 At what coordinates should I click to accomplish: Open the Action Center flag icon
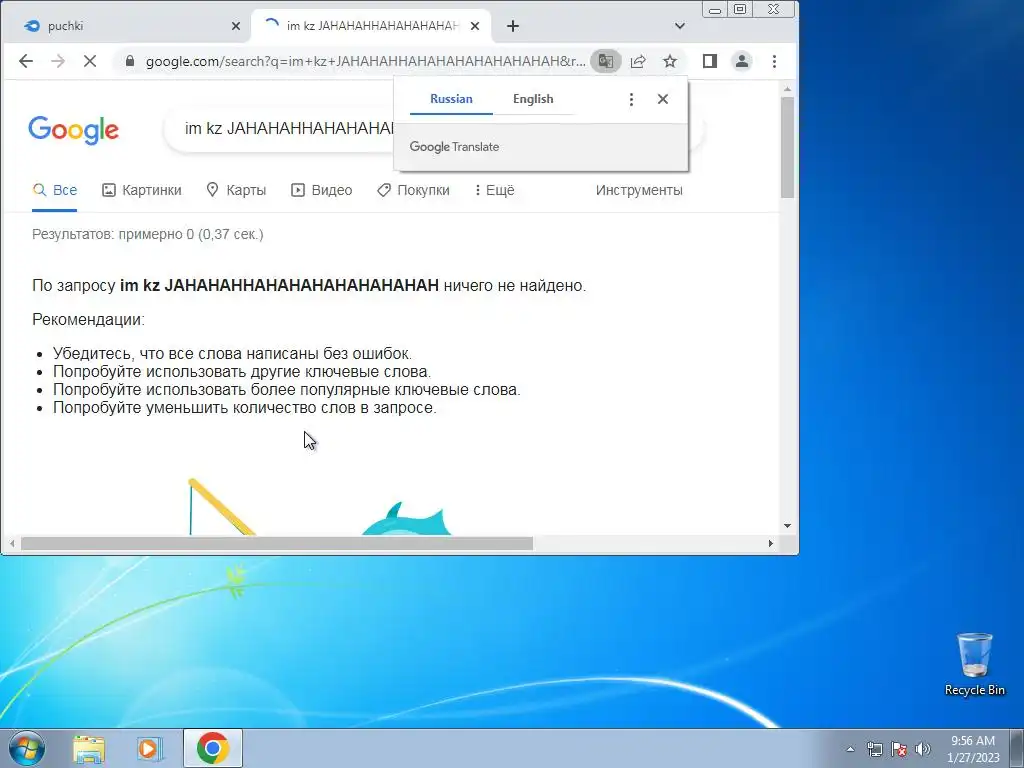899,749
